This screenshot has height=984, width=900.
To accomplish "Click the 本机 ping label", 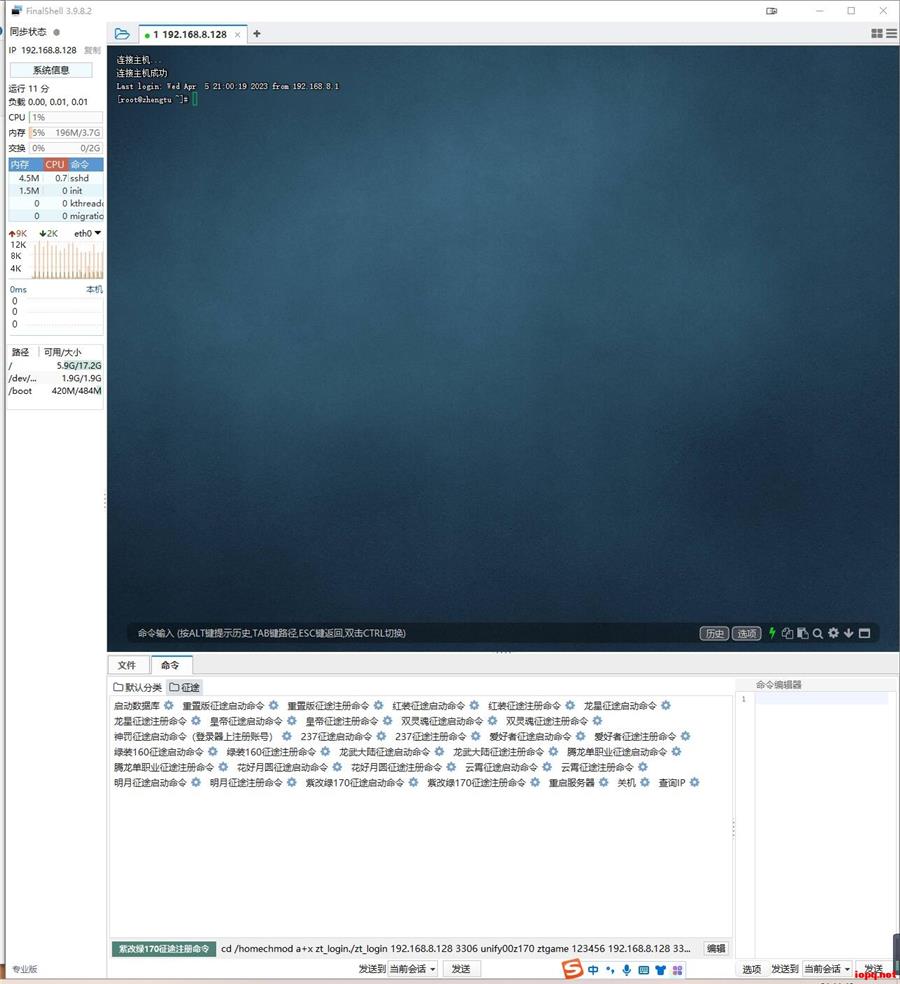I will 94,289.
